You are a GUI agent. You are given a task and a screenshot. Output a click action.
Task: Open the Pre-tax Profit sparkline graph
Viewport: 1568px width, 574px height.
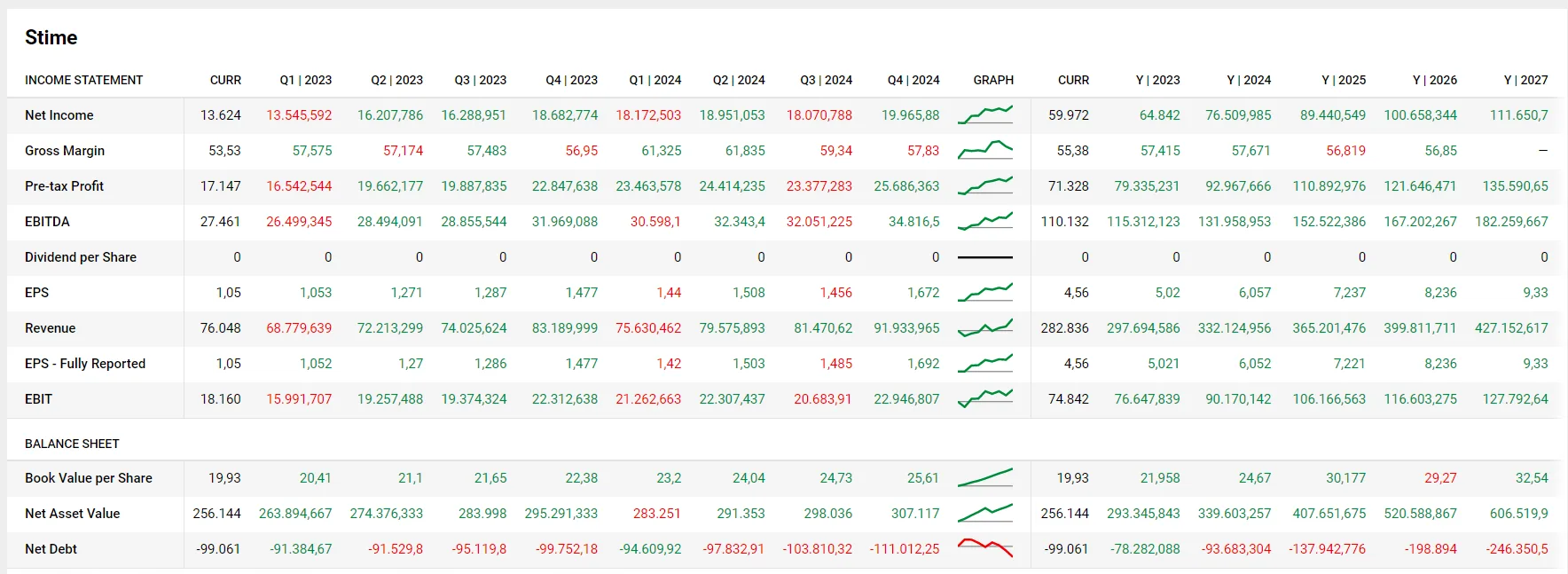point(985,185)
